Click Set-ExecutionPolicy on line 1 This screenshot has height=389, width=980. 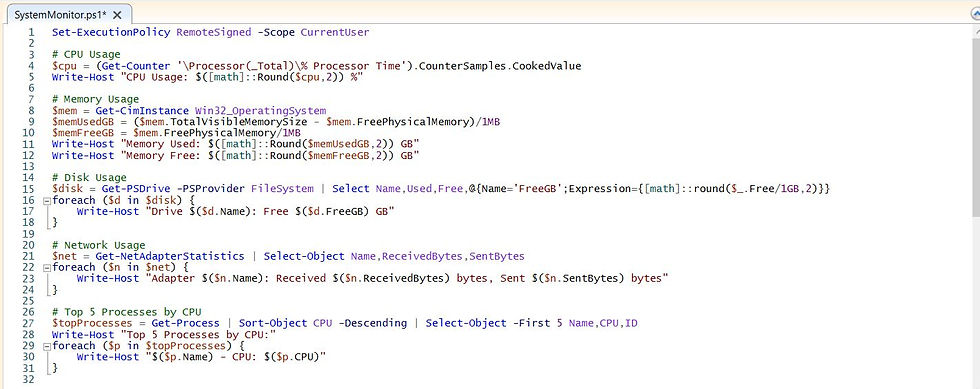point(111,32)
